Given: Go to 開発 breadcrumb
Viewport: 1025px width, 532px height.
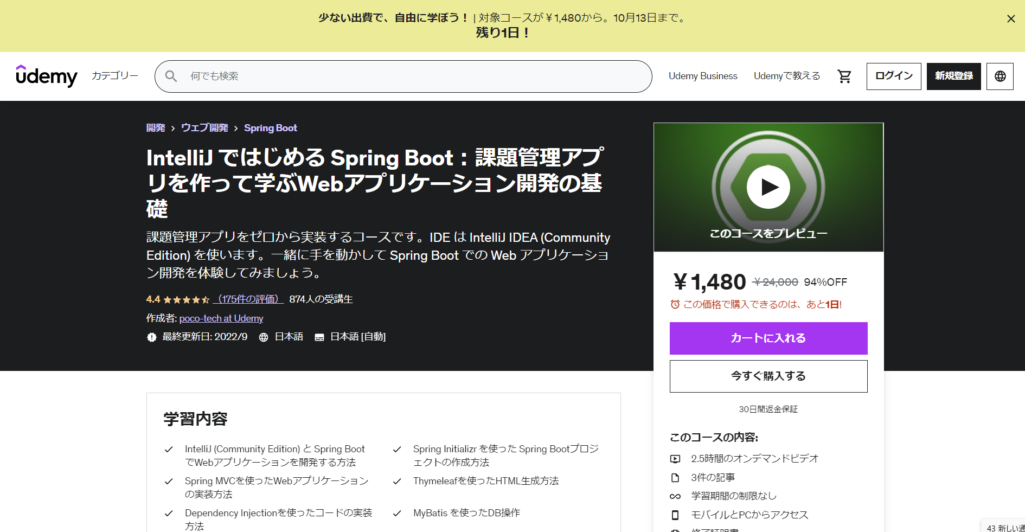Looking at the screenshot, I should tap(156, 128).
